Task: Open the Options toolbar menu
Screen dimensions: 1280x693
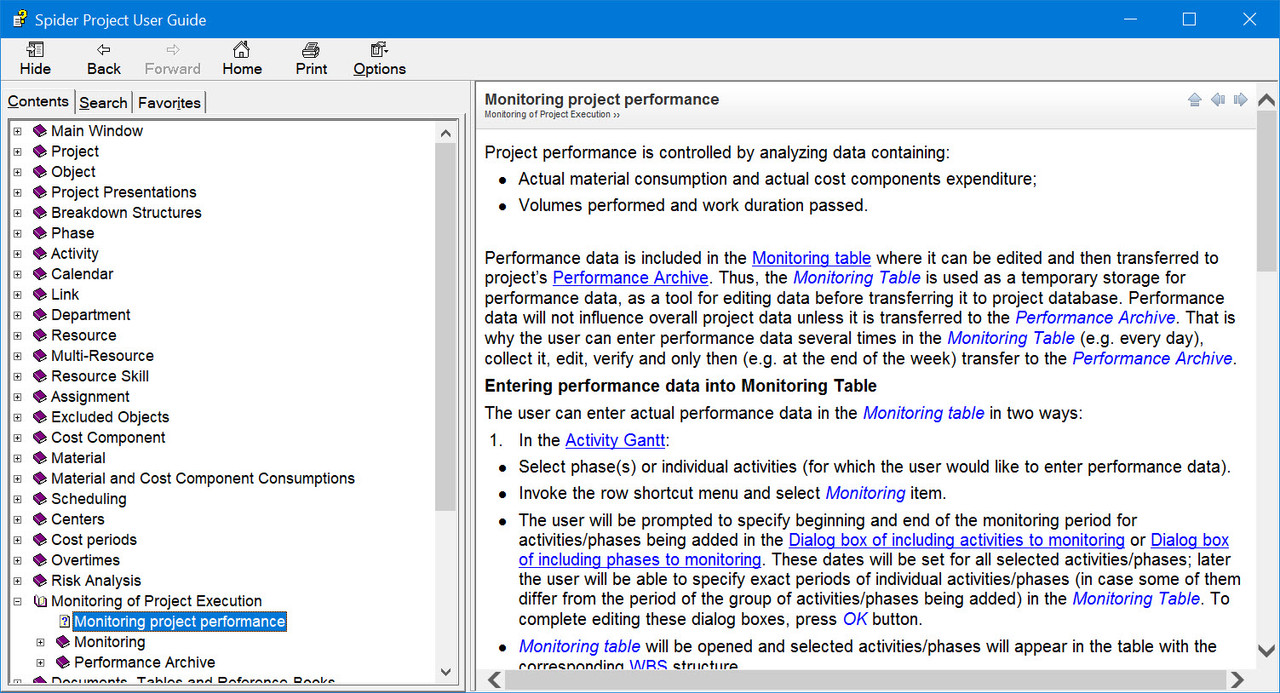Action: coord(379,59)
